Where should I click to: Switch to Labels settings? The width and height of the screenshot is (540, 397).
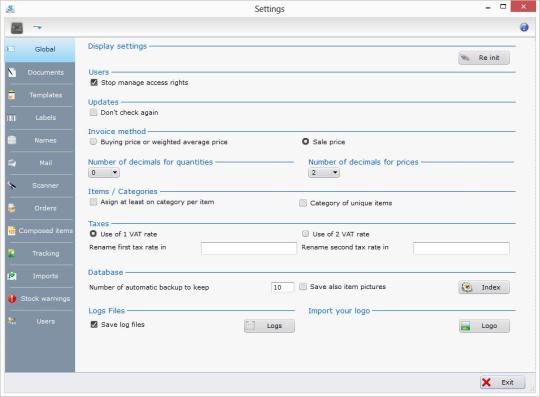click(40, 118)
